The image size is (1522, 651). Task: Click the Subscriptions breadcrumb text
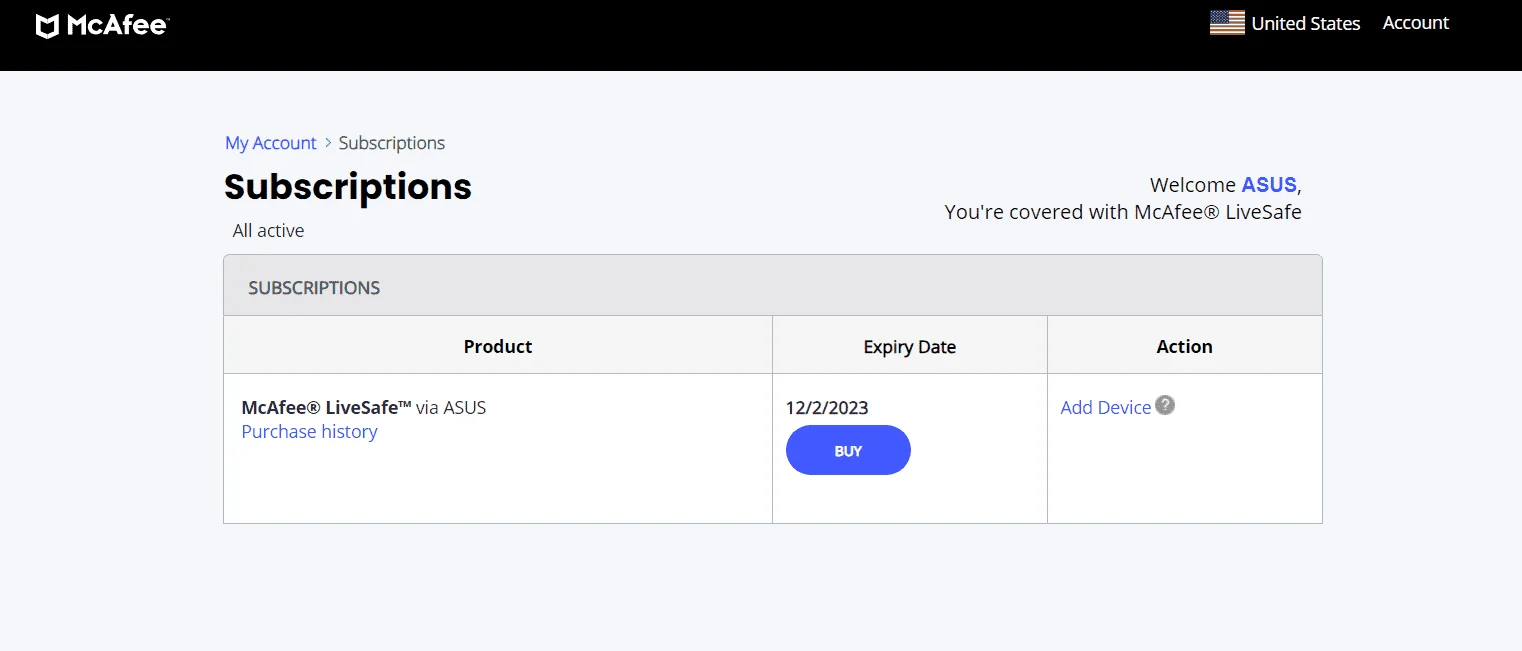click(392, 143)
